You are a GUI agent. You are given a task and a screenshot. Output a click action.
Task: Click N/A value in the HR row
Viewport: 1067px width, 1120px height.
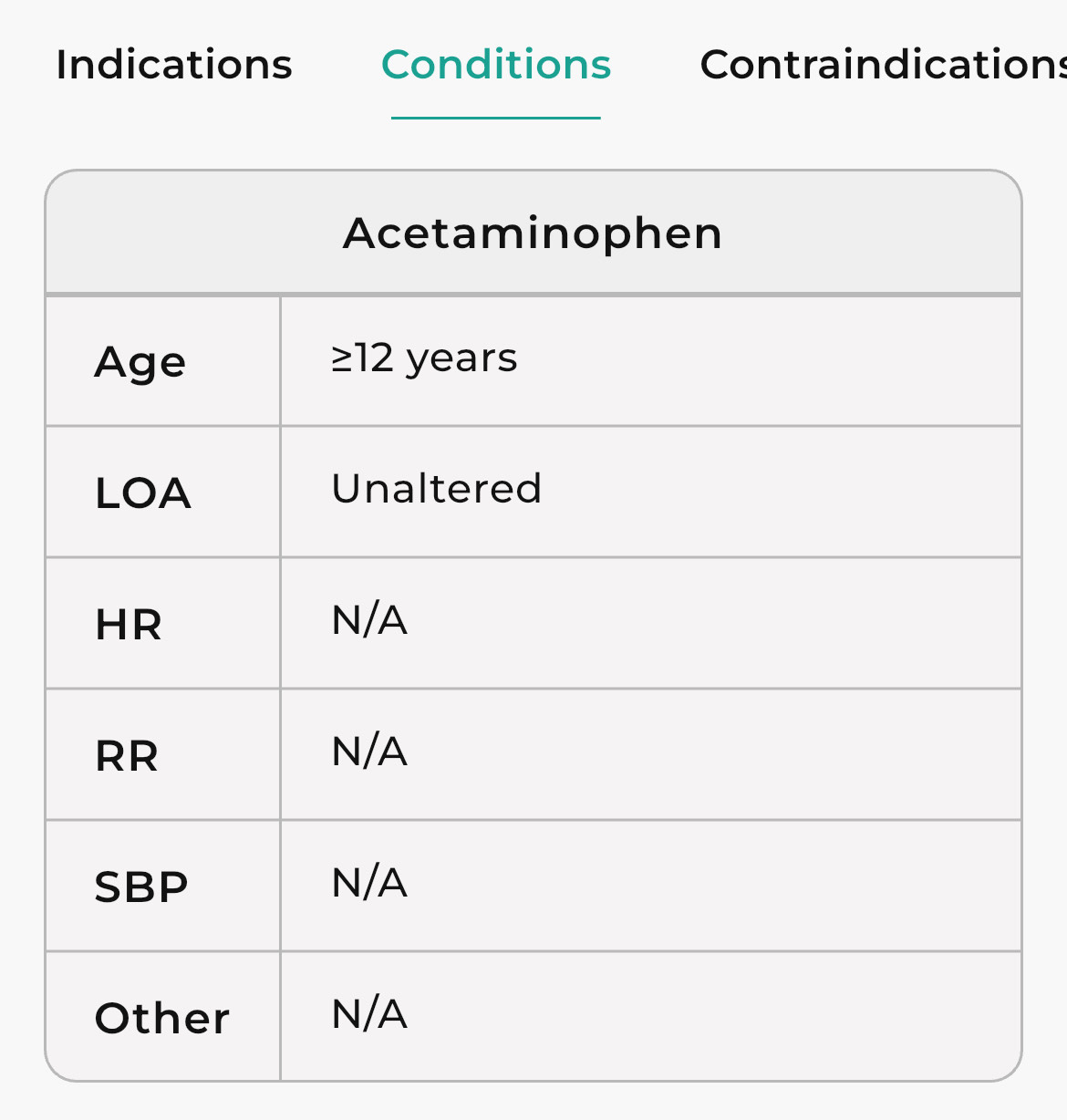point(369,620)
